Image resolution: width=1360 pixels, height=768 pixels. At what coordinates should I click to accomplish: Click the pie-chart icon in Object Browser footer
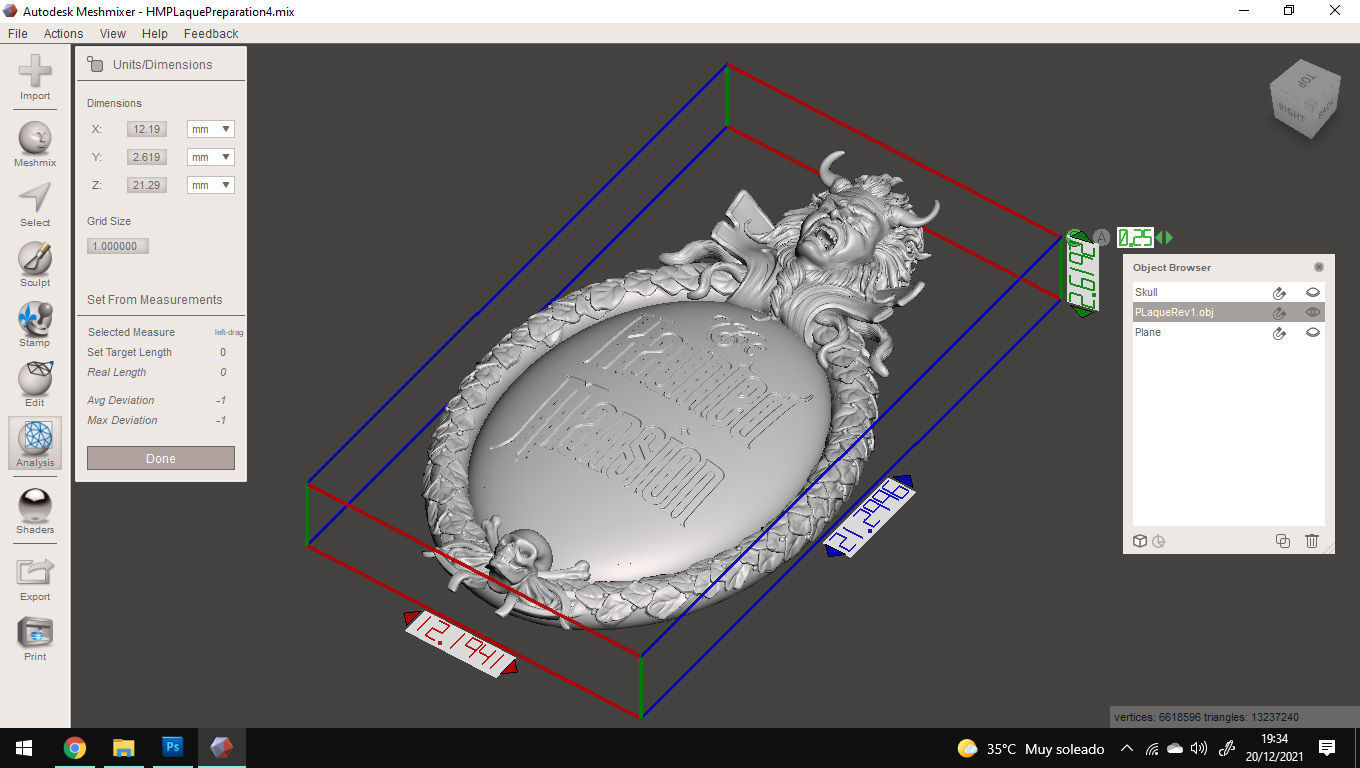pyautogui.click(x=1159, y=541)
